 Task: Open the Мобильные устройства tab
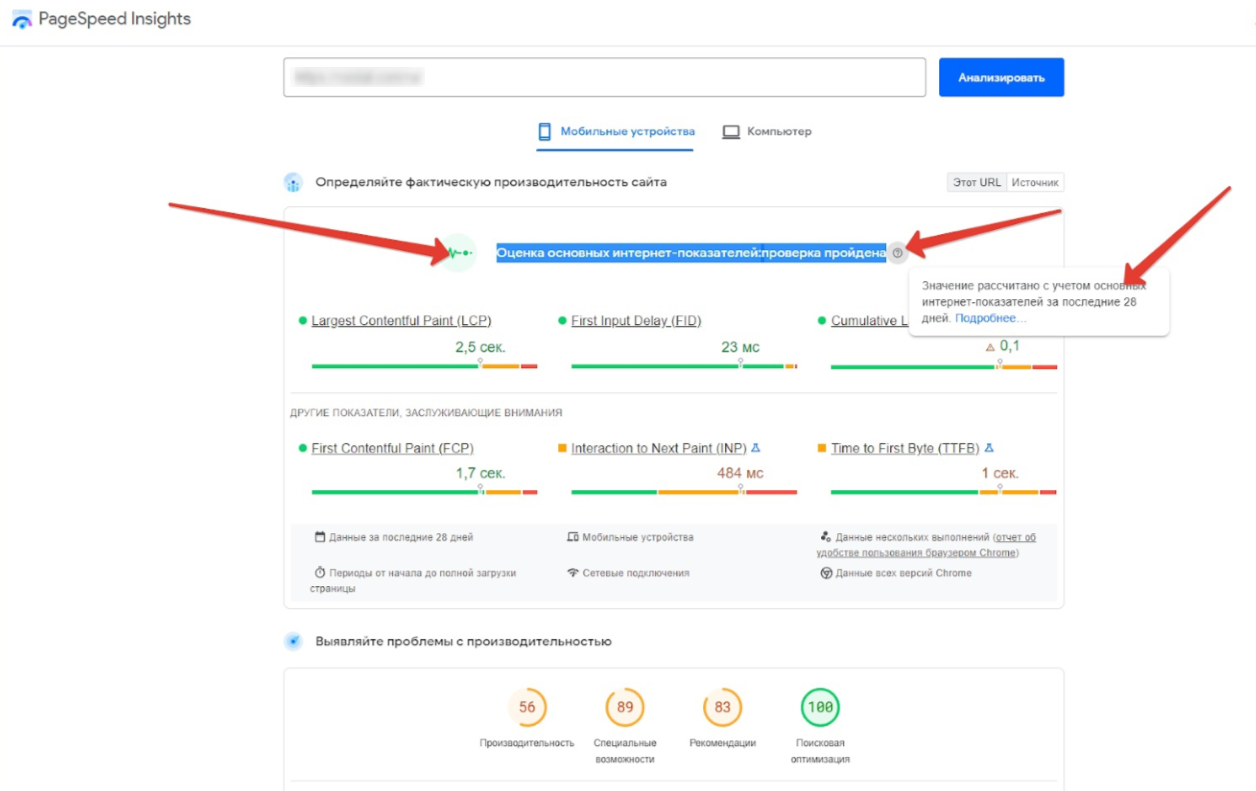615,131
